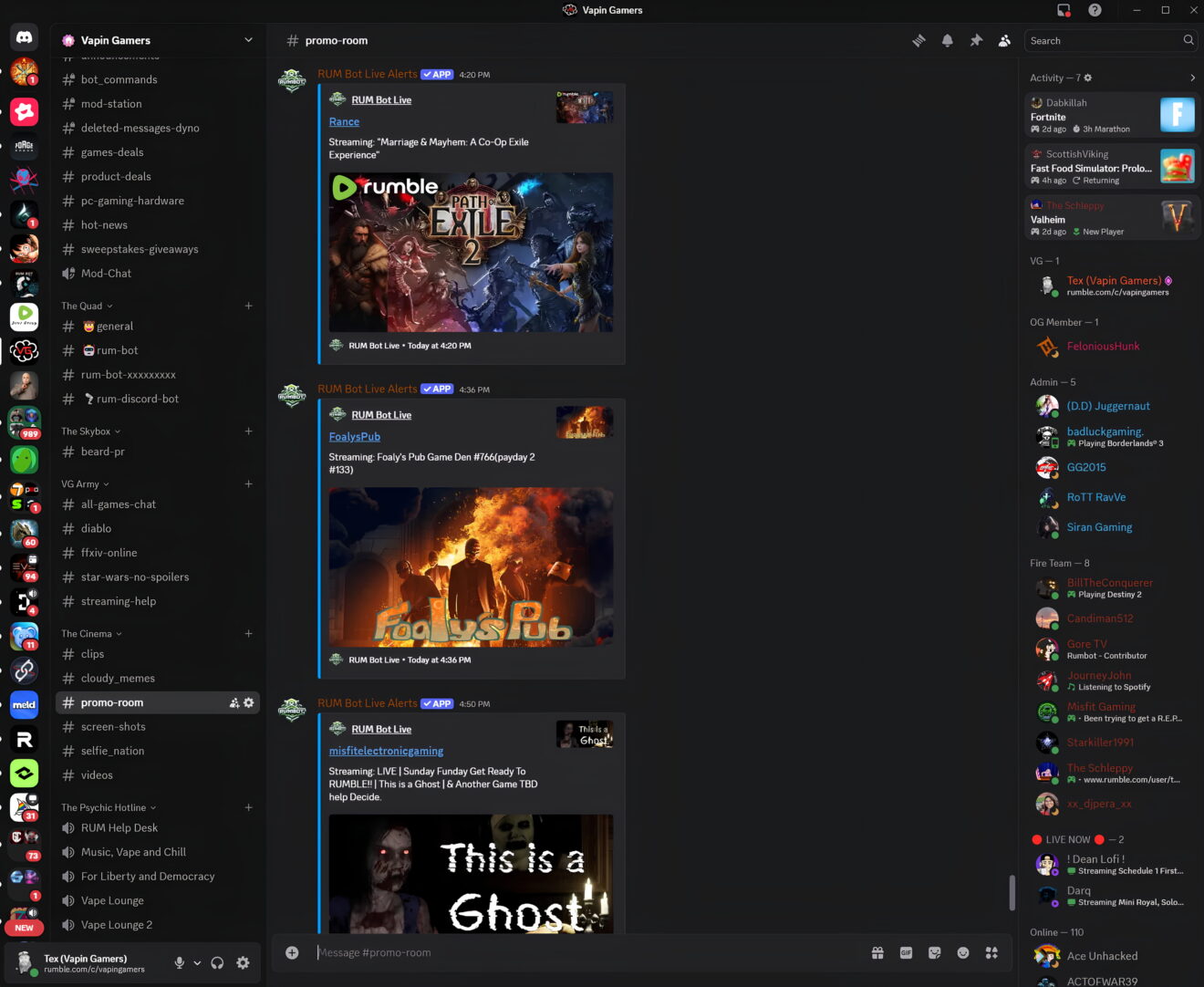Screen dimensions: 1204x987
Task: Open the Rance streamer link
Action: tap(344, 121)
